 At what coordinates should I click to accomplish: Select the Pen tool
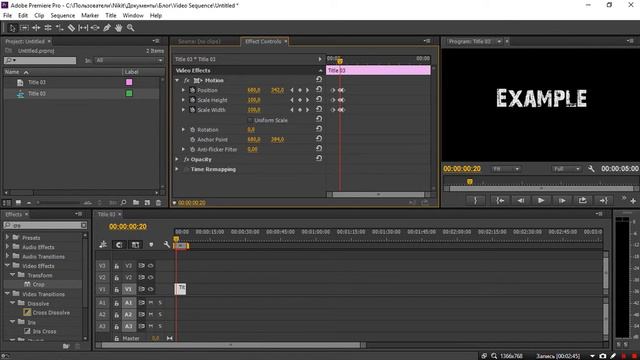coord(107,28)
